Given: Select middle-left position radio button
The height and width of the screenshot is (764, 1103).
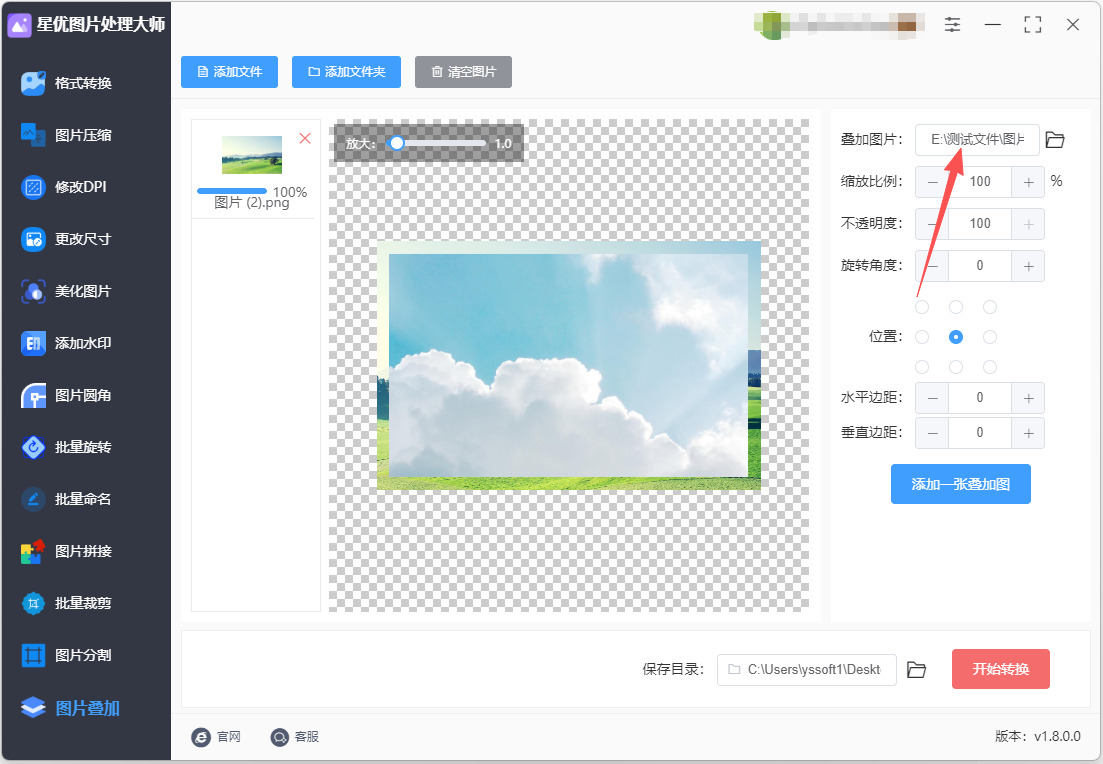Looking at the screenshot, I should click(922, 337).
